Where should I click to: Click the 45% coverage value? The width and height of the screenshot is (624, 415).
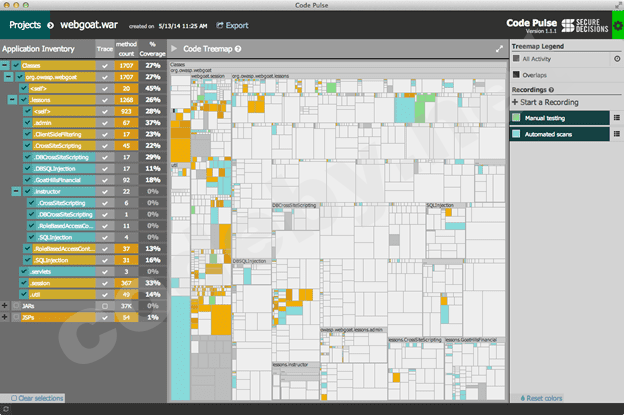153,88
